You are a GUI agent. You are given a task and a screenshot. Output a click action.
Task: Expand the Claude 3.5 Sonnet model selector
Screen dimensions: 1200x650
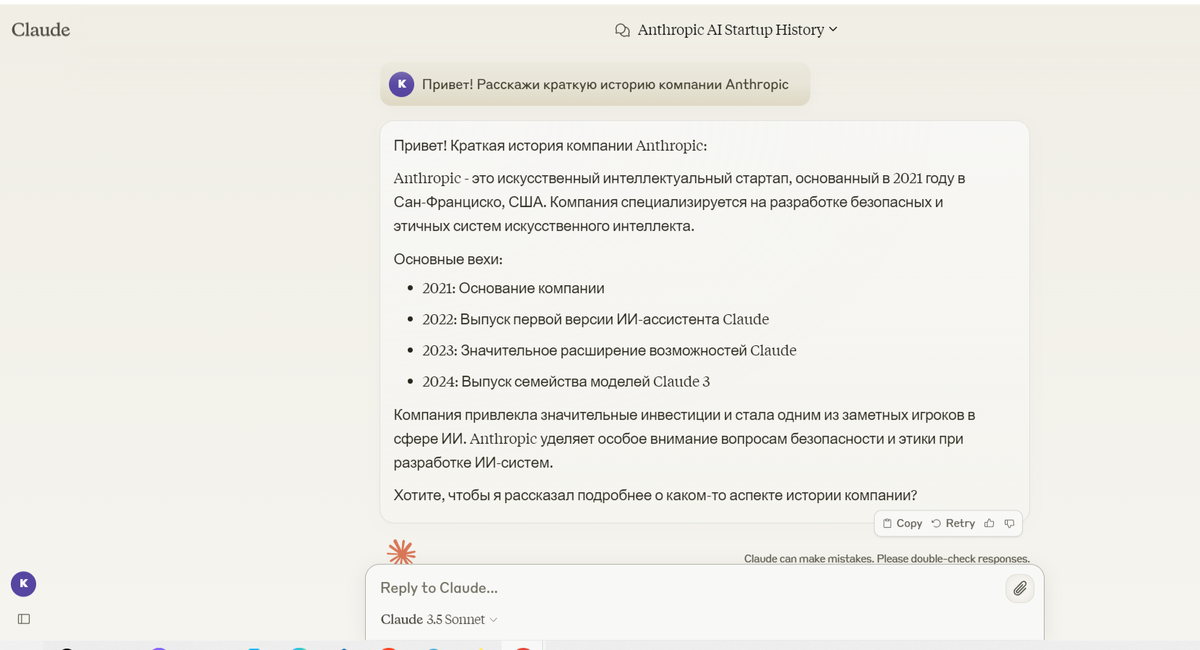coord(439,620)
